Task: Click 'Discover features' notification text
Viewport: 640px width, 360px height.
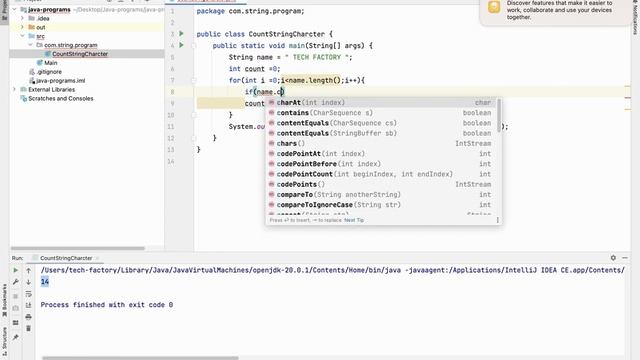Action: point(560,10)
